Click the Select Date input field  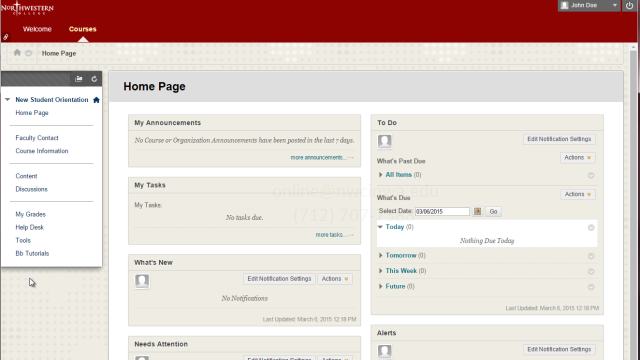pyautogui.click(x=442, y=211)
